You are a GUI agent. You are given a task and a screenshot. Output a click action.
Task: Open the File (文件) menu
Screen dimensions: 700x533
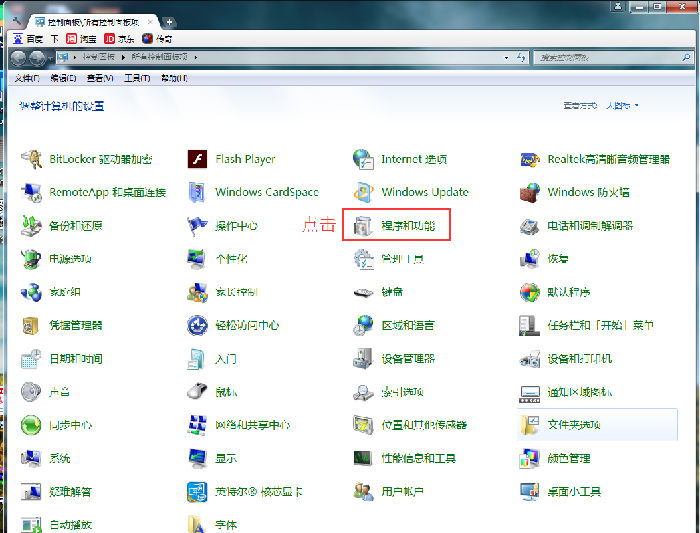[x=27, y=78]
